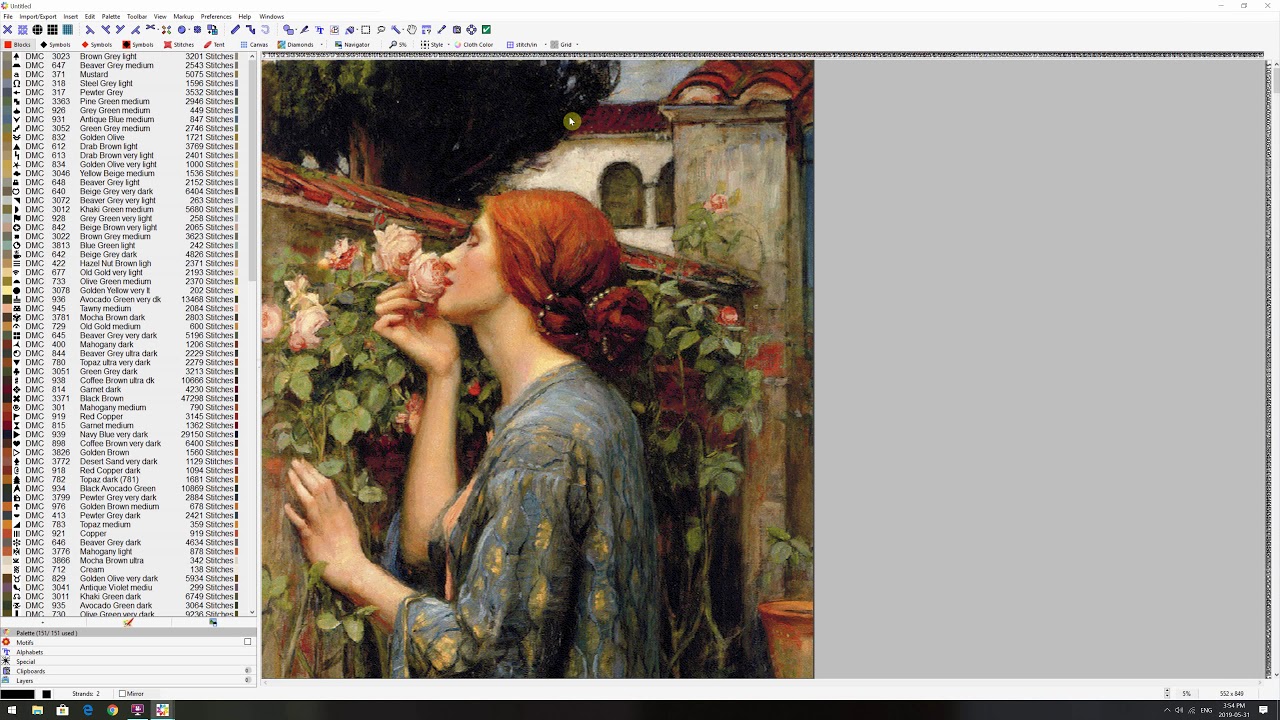Toggle the Navigator panel

[352, 45]
